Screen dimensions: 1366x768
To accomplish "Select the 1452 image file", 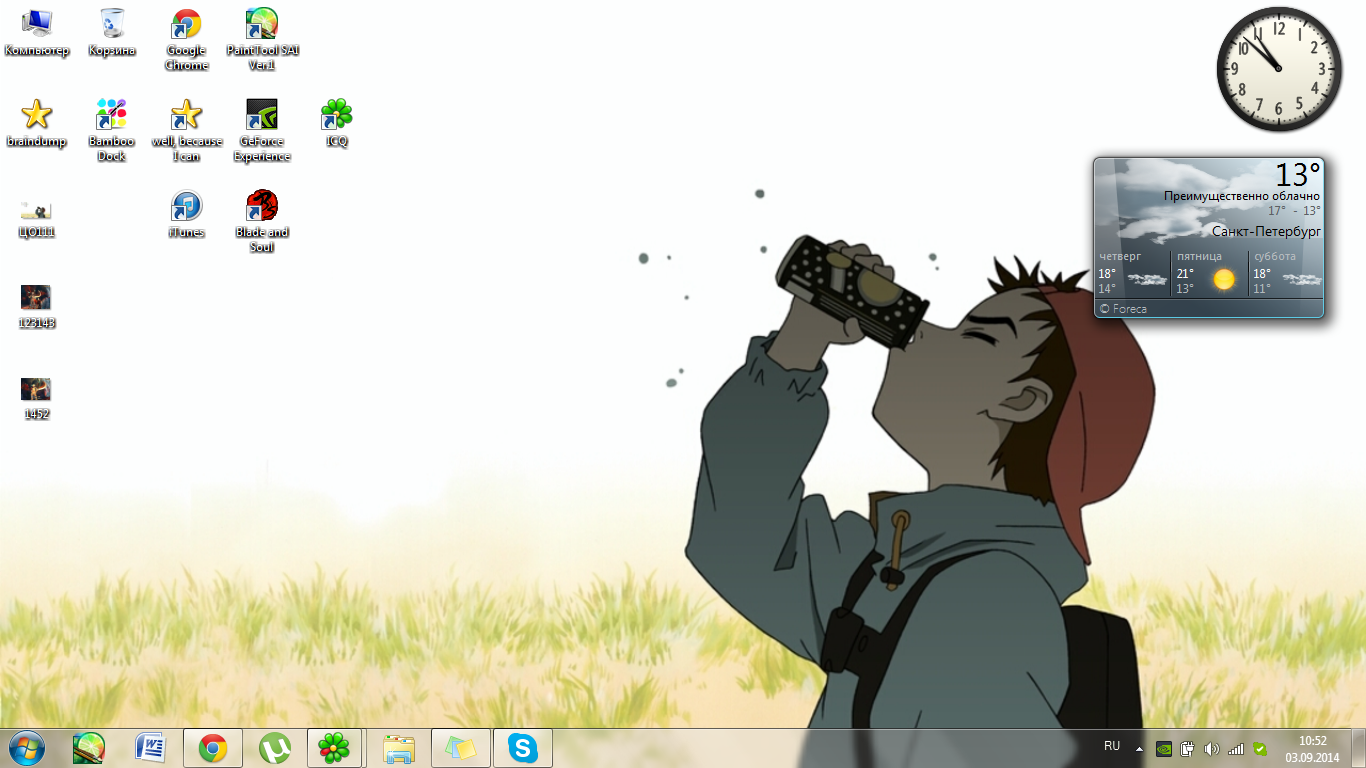I will click(37, 398).
